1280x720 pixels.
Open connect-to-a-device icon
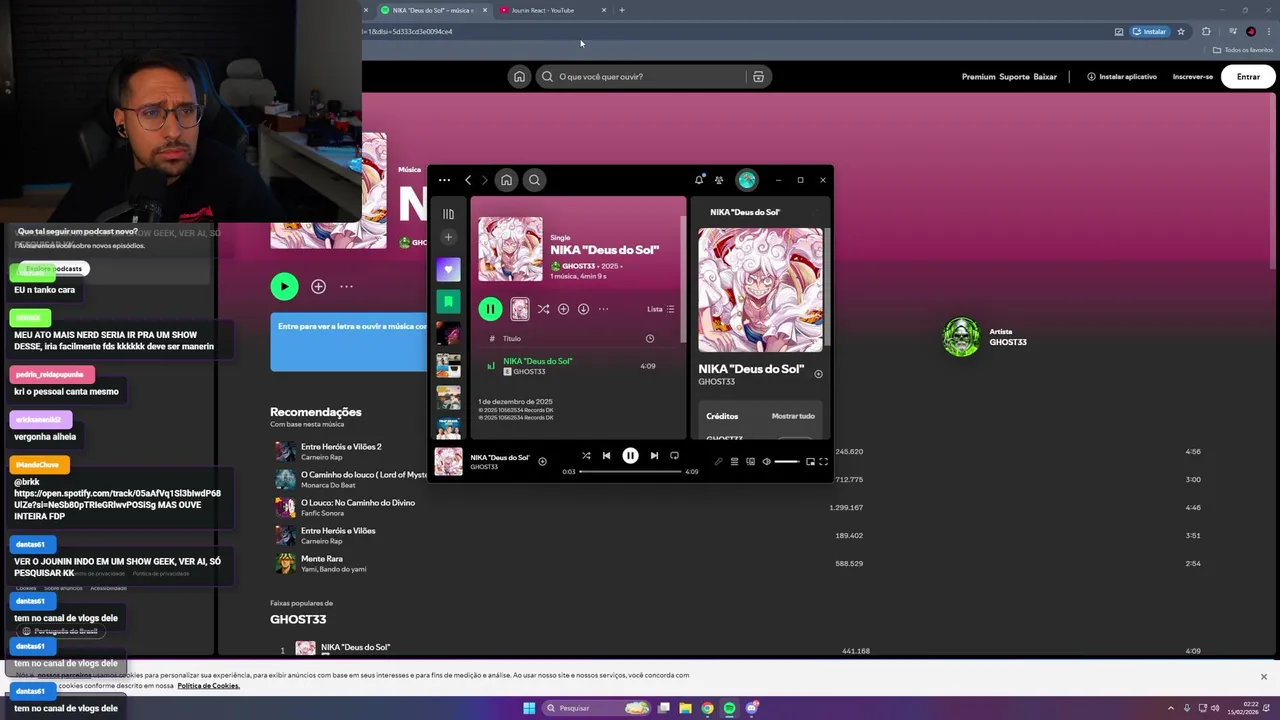coord(750,461)
